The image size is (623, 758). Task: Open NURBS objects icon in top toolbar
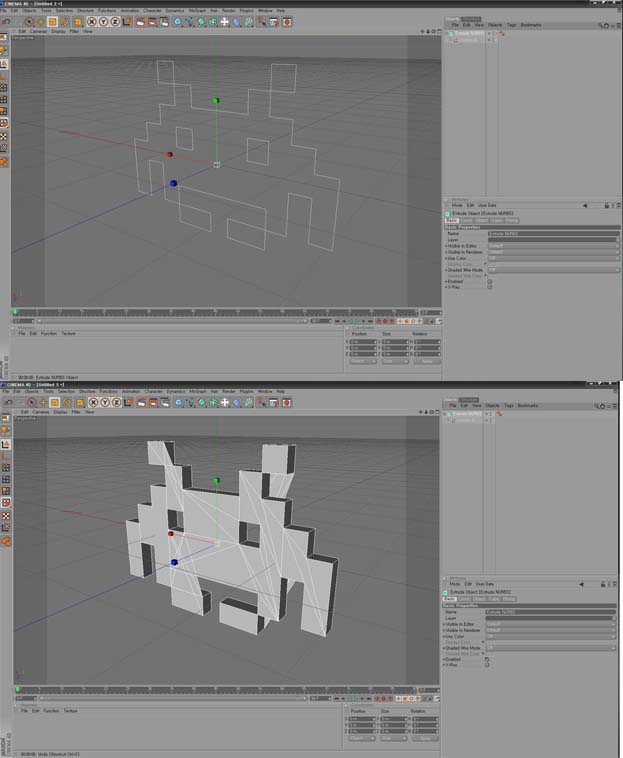pos(201,22)
